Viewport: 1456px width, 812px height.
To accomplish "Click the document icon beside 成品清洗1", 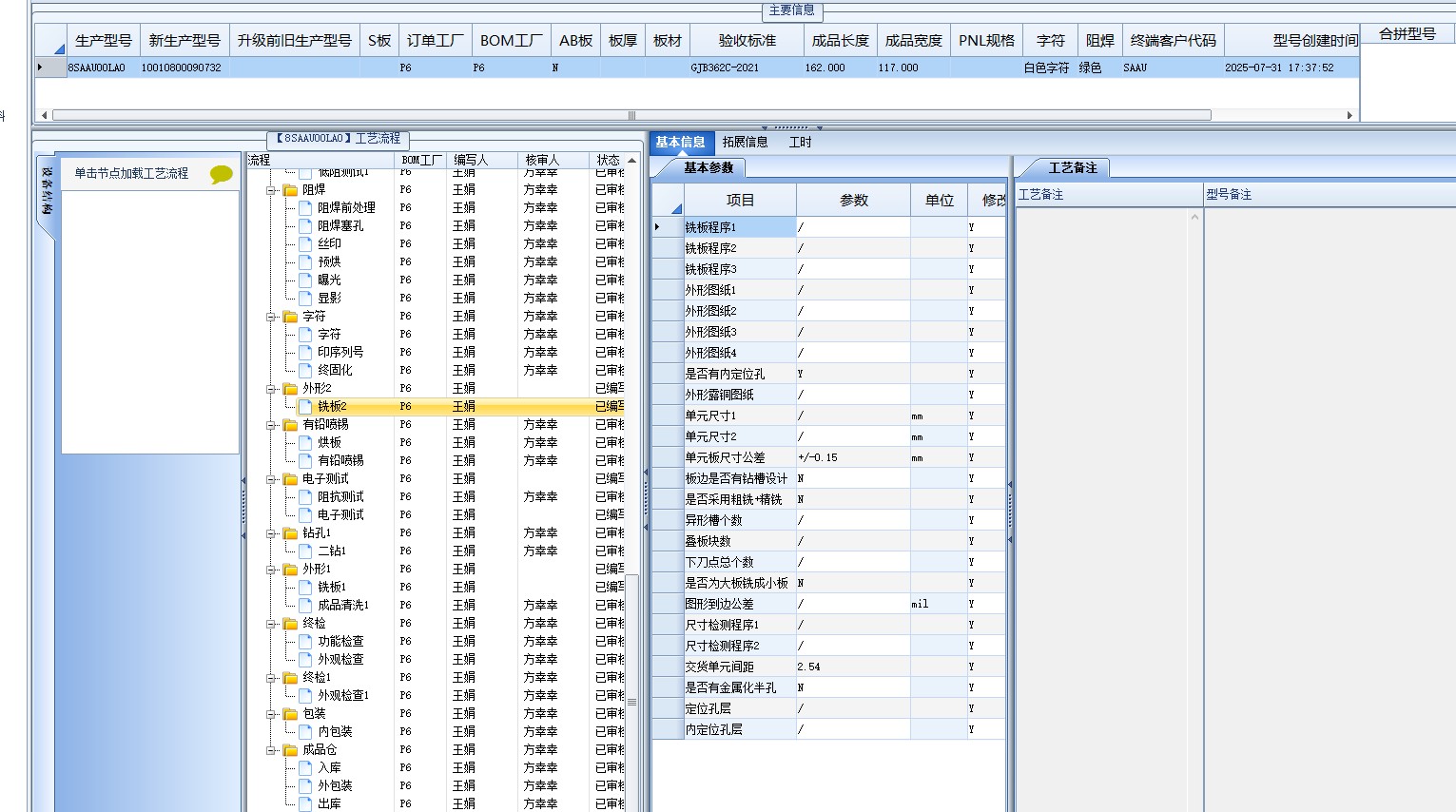I will click(x=306, y=606).
